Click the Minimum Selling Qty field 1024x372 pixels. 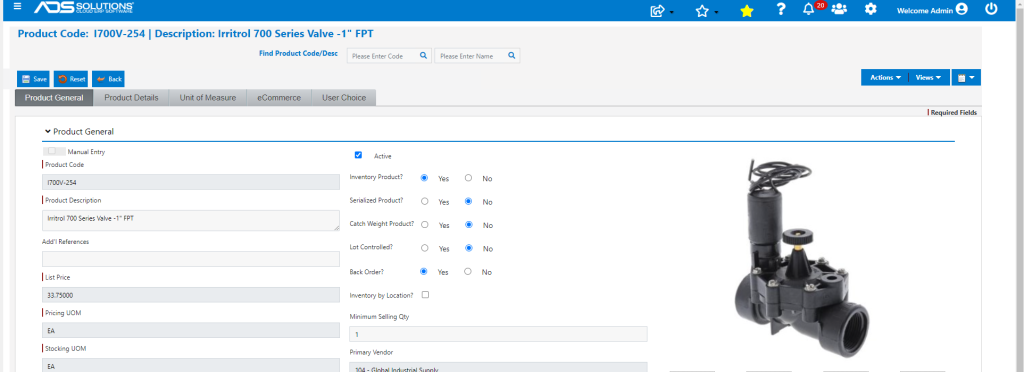coord(498,334)
